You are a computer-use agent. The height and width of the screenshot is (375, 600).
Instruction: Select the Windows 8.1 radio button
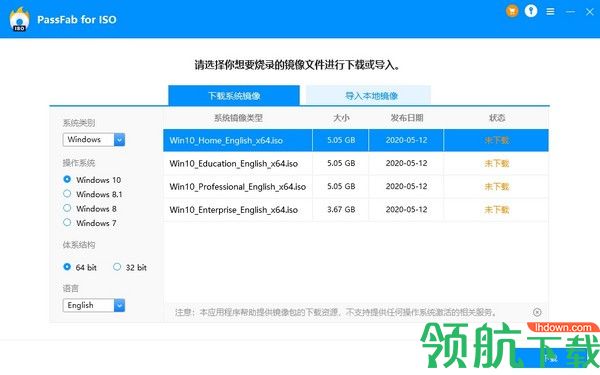pyautogui.click(x=67, y=194)
